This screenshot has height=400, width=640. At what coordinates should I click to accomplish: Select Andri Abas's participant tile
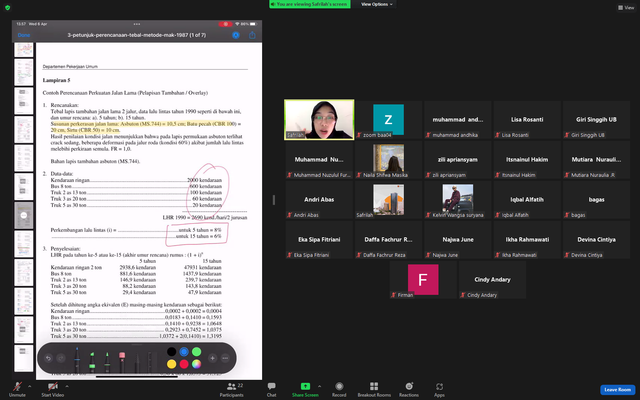(x=319, y=200)
